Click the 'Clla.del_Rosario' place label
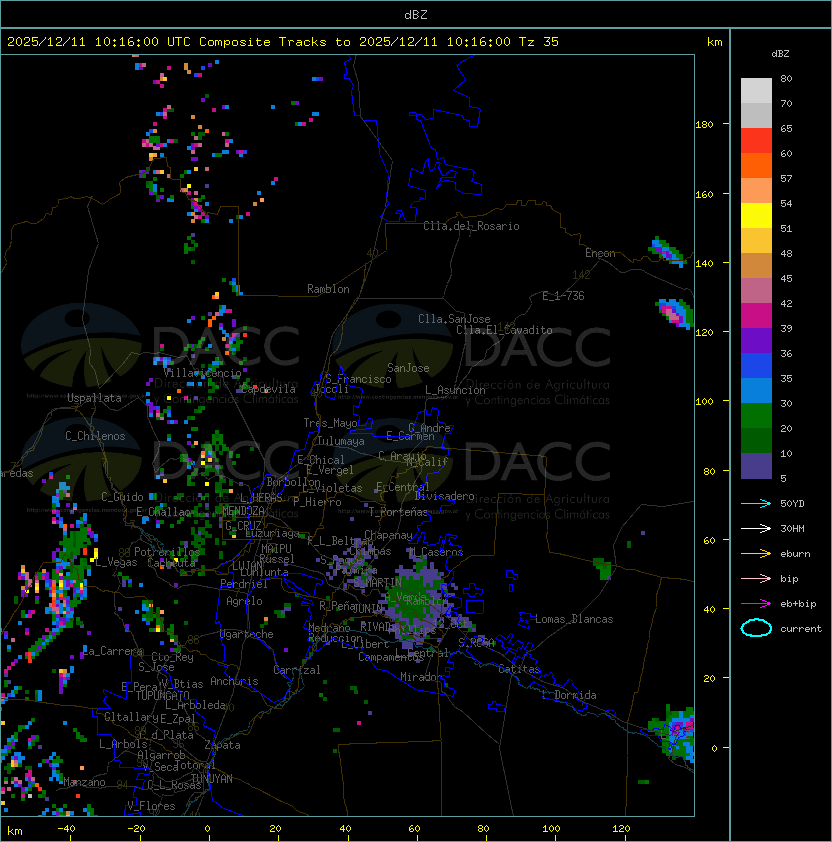832x842 pixels. pos(471,227)
